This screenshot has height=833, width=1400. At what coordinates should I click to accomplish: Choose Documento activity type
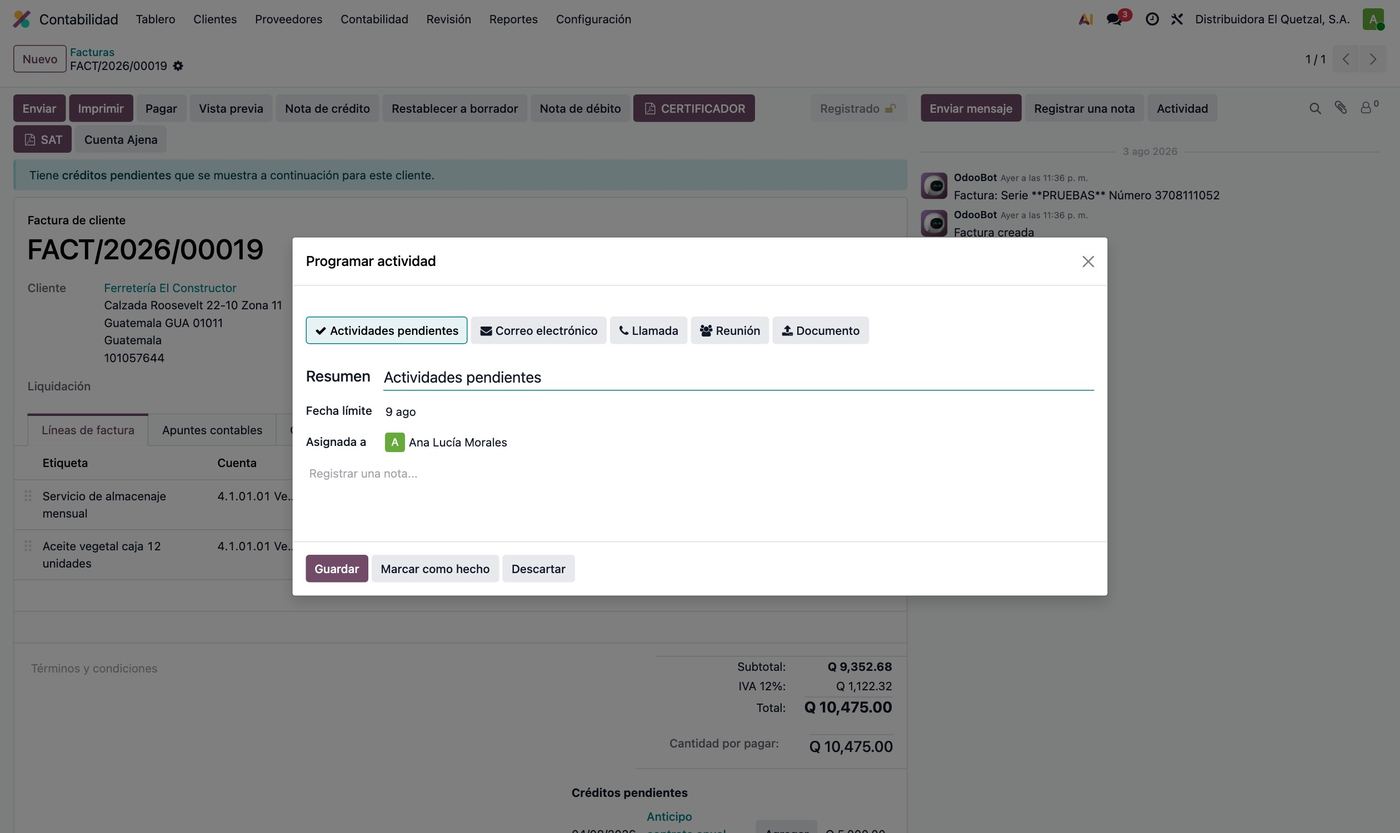point(821,331)
